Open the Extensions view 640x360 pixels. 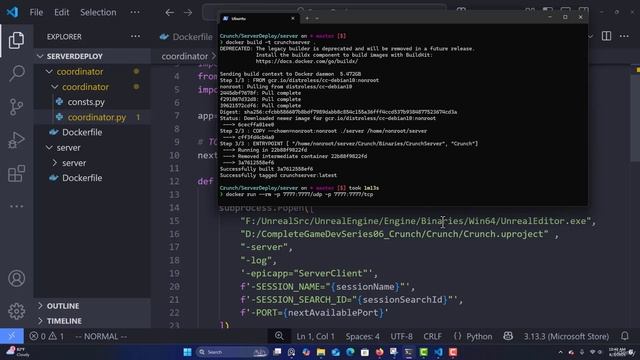16,173
